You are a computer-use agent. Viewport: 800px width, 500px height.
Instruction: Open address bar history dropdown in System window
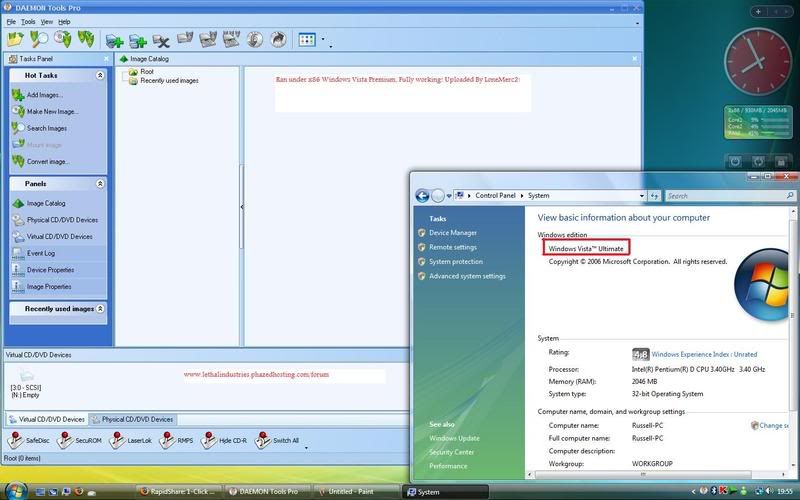point(642,196)
